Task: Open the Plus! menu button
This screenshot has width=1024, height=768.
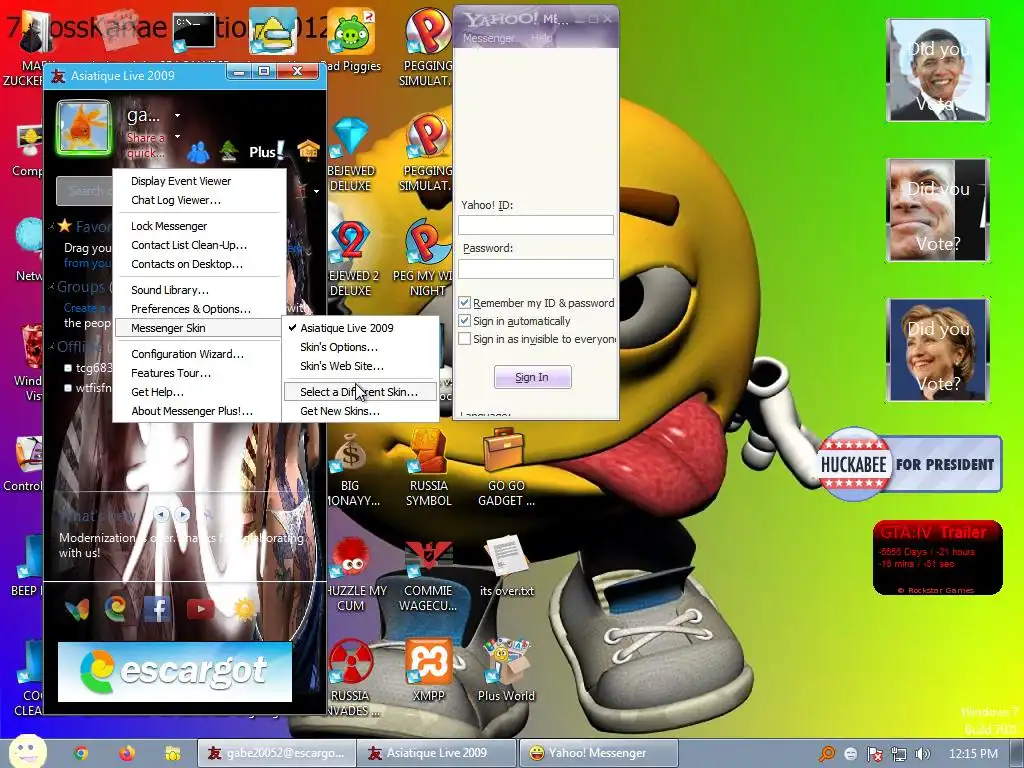Action: click(x=266, y=152)
